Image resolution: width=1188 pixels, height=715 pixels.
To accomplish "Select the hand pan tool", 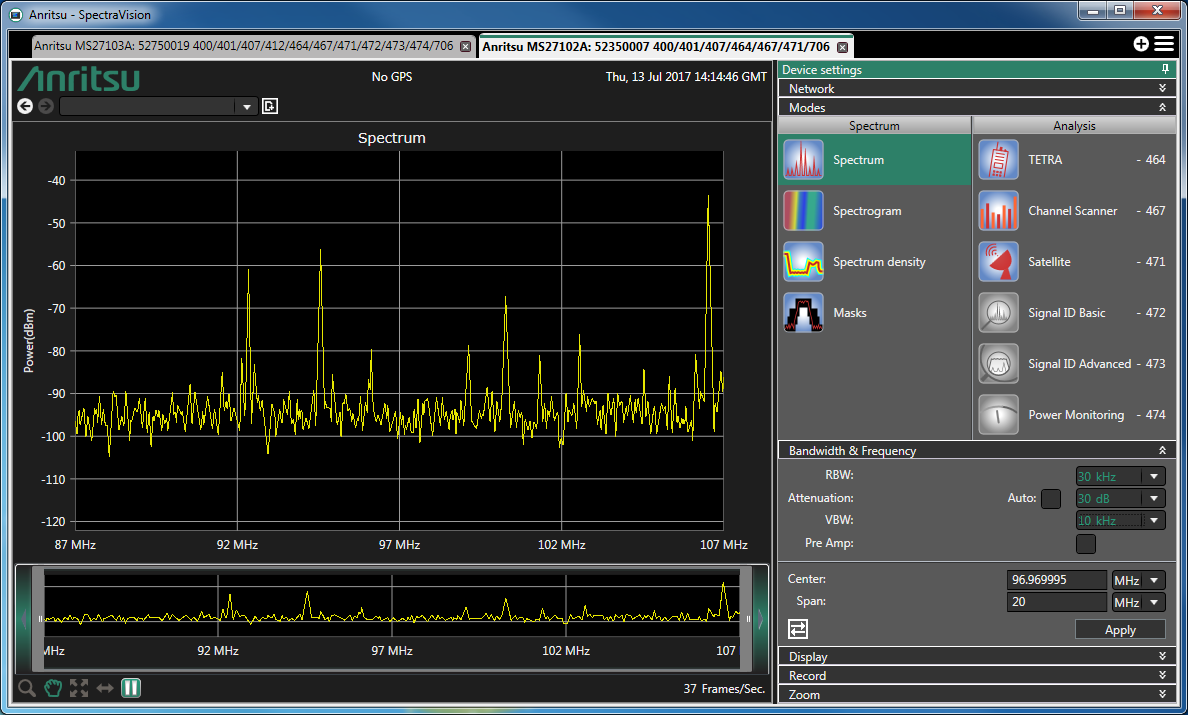I will [53, 687].
